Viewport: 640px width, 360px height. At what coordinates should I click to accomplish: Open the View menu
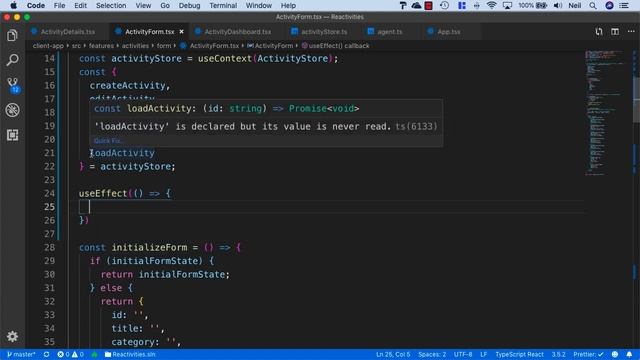143,5
